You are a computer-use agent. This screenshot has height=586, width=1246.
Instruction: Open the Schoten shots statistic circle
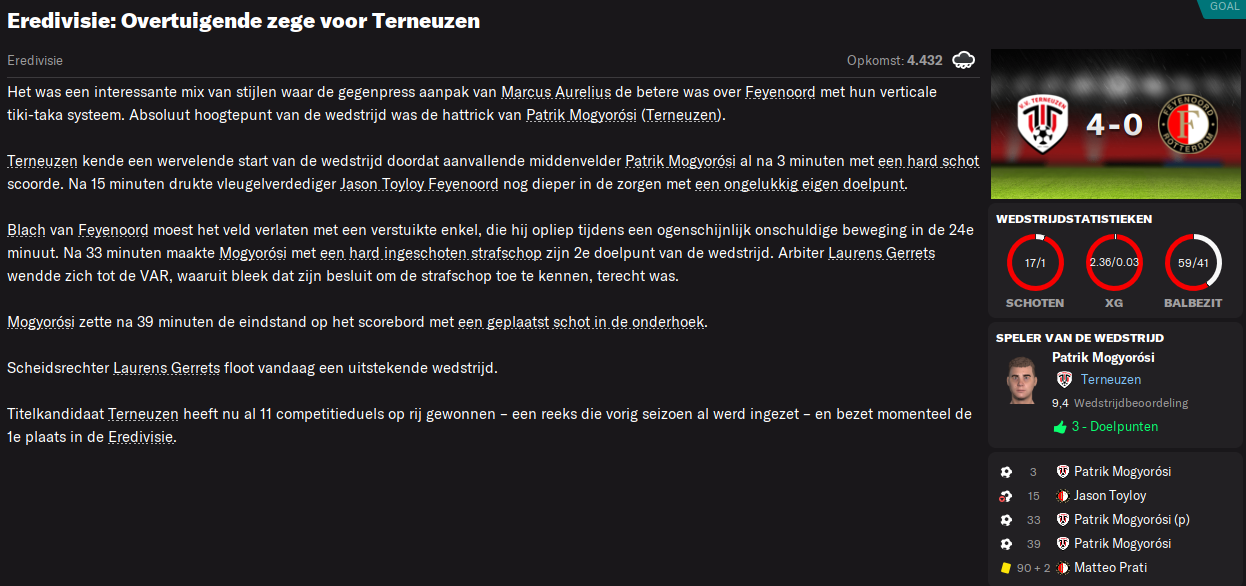[x=1035, y=264]
